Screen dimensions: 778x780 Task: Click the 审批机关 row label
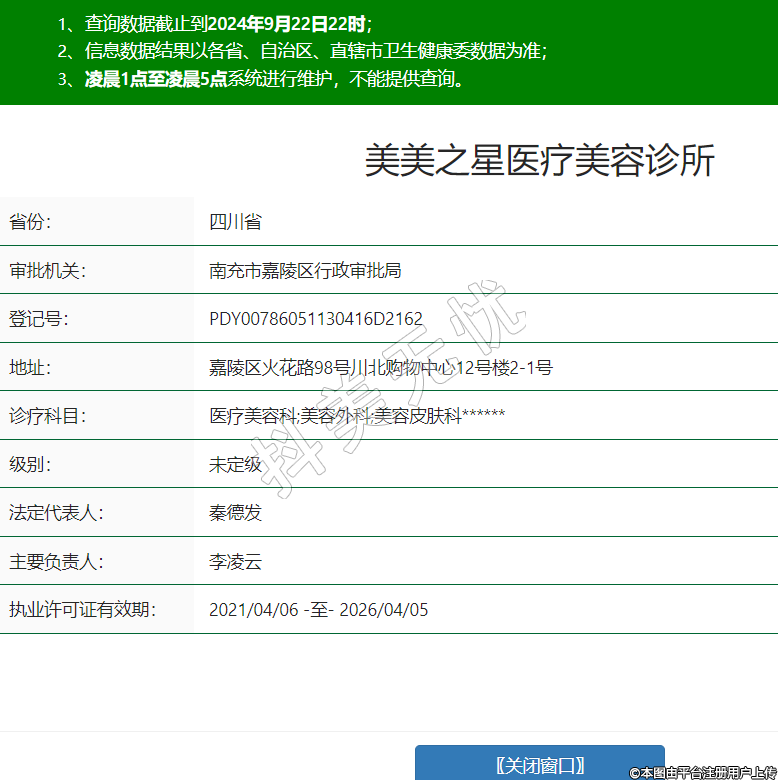[47, 270]
